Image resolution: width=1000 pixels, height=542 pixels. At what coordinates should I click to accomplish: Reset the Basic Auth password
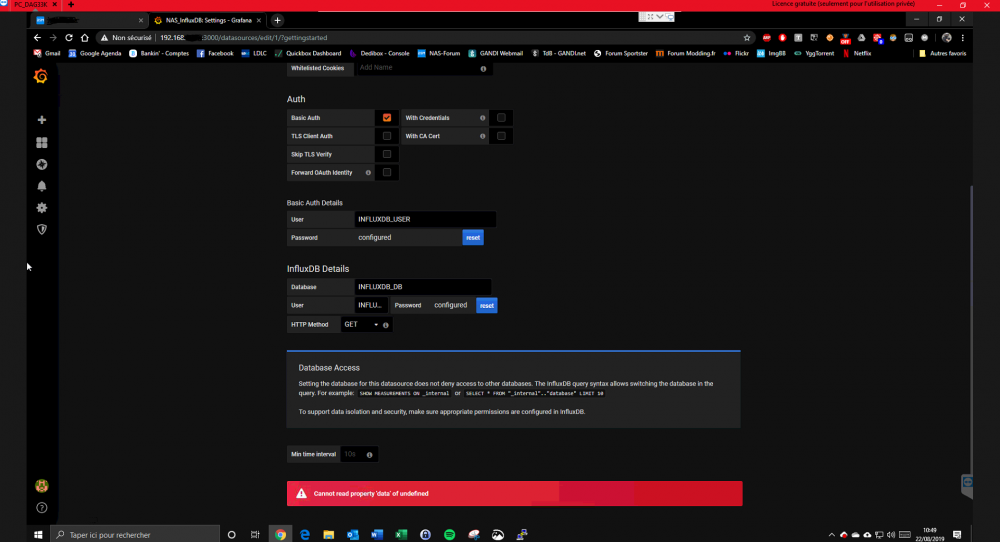[473, 238]
